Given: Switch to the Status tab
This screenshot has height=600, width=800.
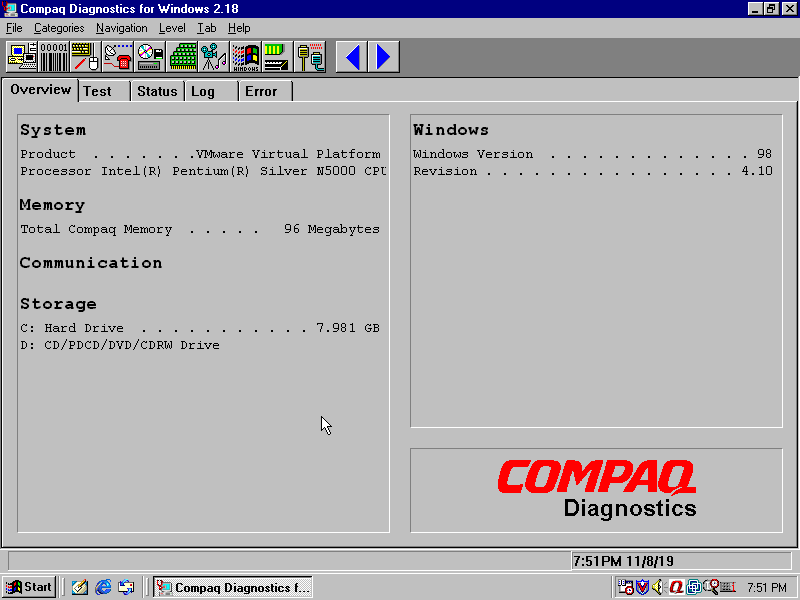Looking at the screenshot, I should point(157,91).
